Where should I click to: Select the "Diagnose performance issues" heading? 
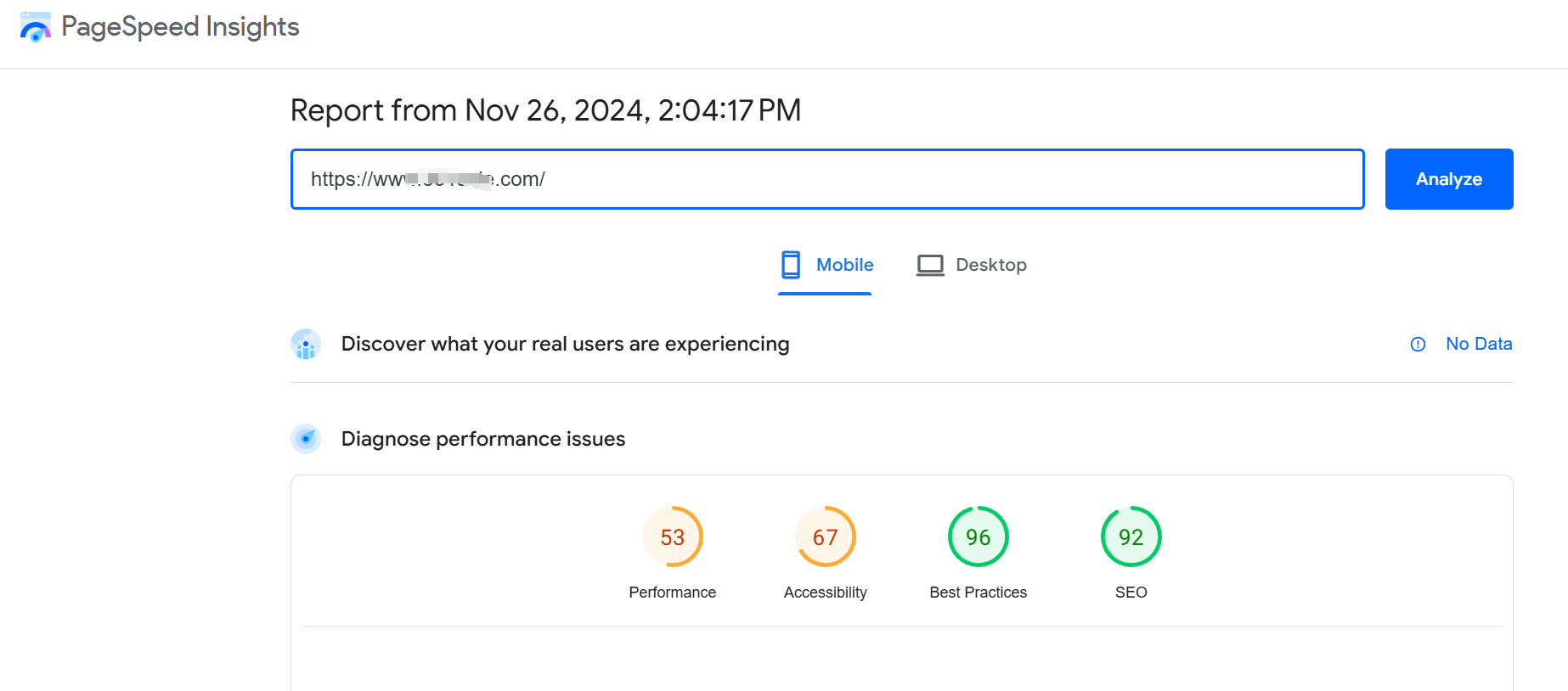tap(482, 439)
